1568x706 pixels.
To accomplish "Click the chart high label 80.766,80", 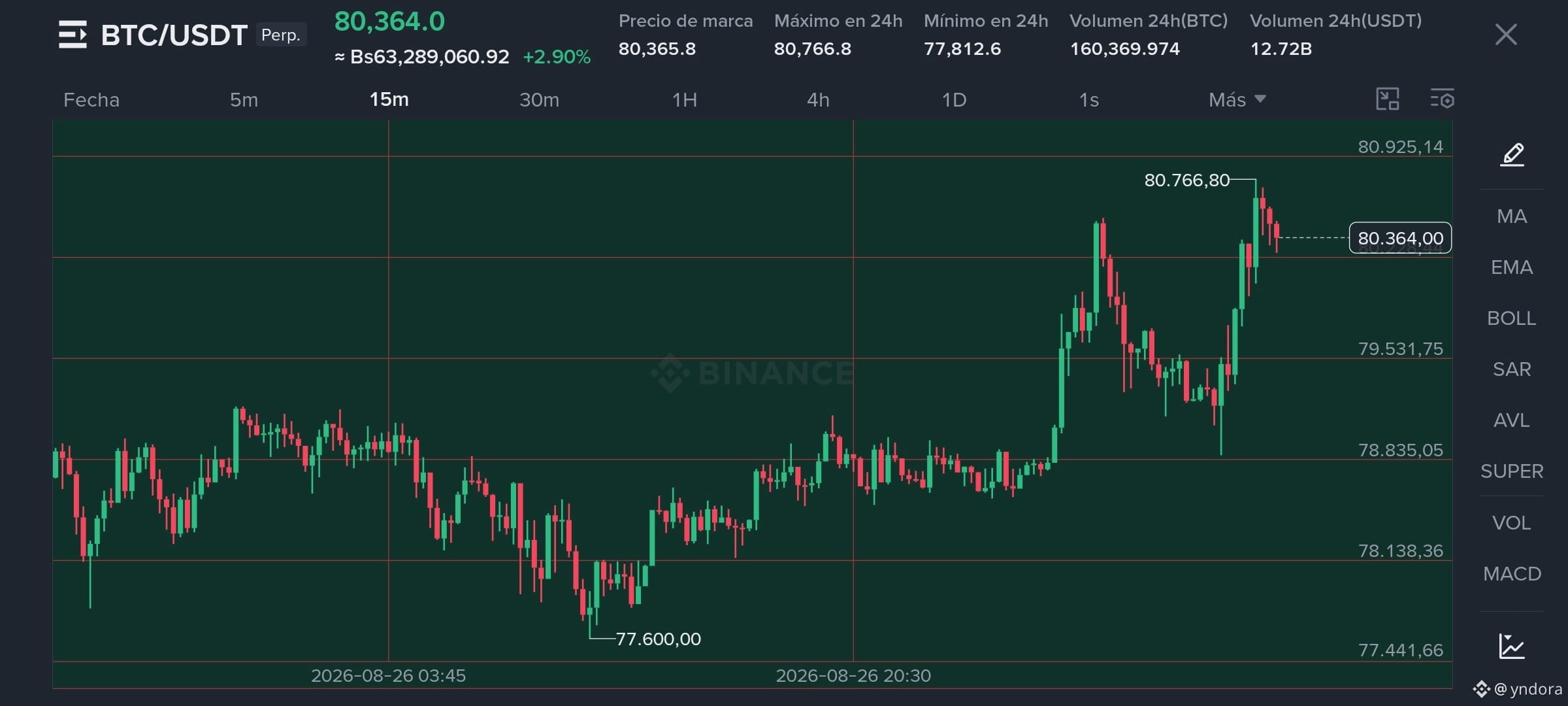I will (1186, 180).
